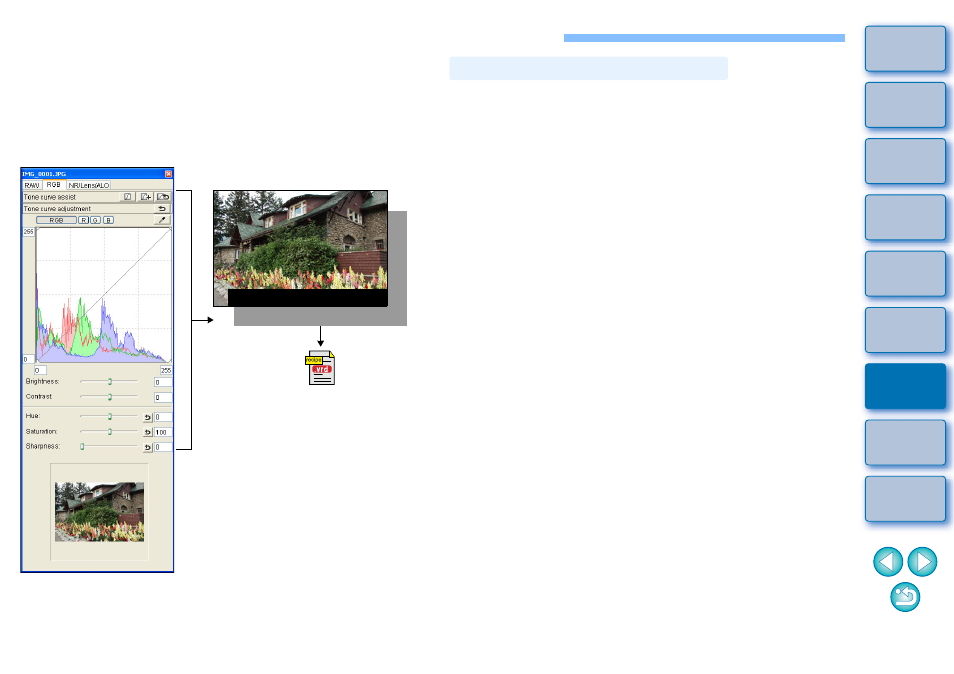
Task: Click the Hue value field
Action: point(163,417)
